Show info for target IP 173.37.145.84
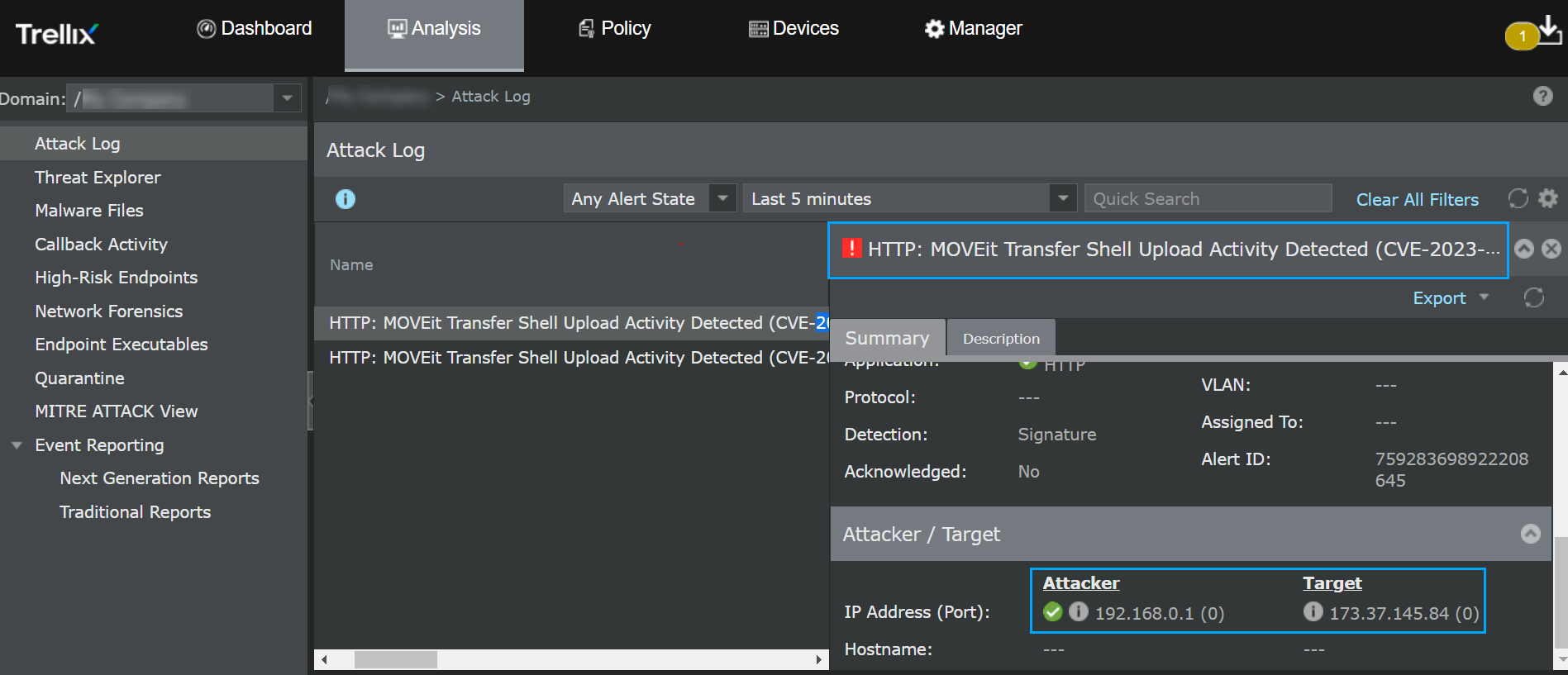1568x675 pixels. (x=1313, y=611)
